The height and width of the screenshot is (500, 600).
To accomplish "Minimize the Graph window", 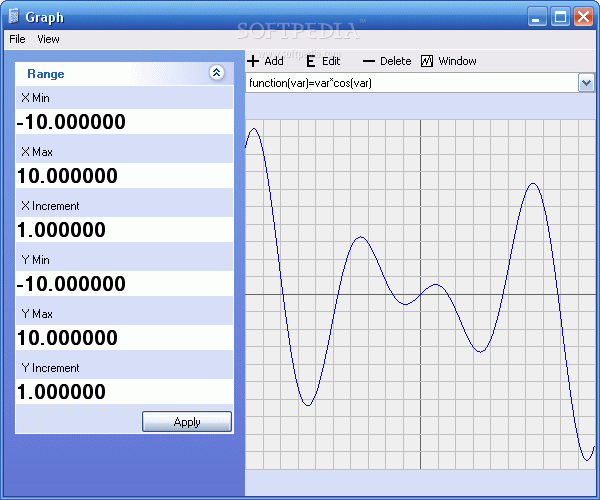I will pyautogui.click(x=537, y=16).
